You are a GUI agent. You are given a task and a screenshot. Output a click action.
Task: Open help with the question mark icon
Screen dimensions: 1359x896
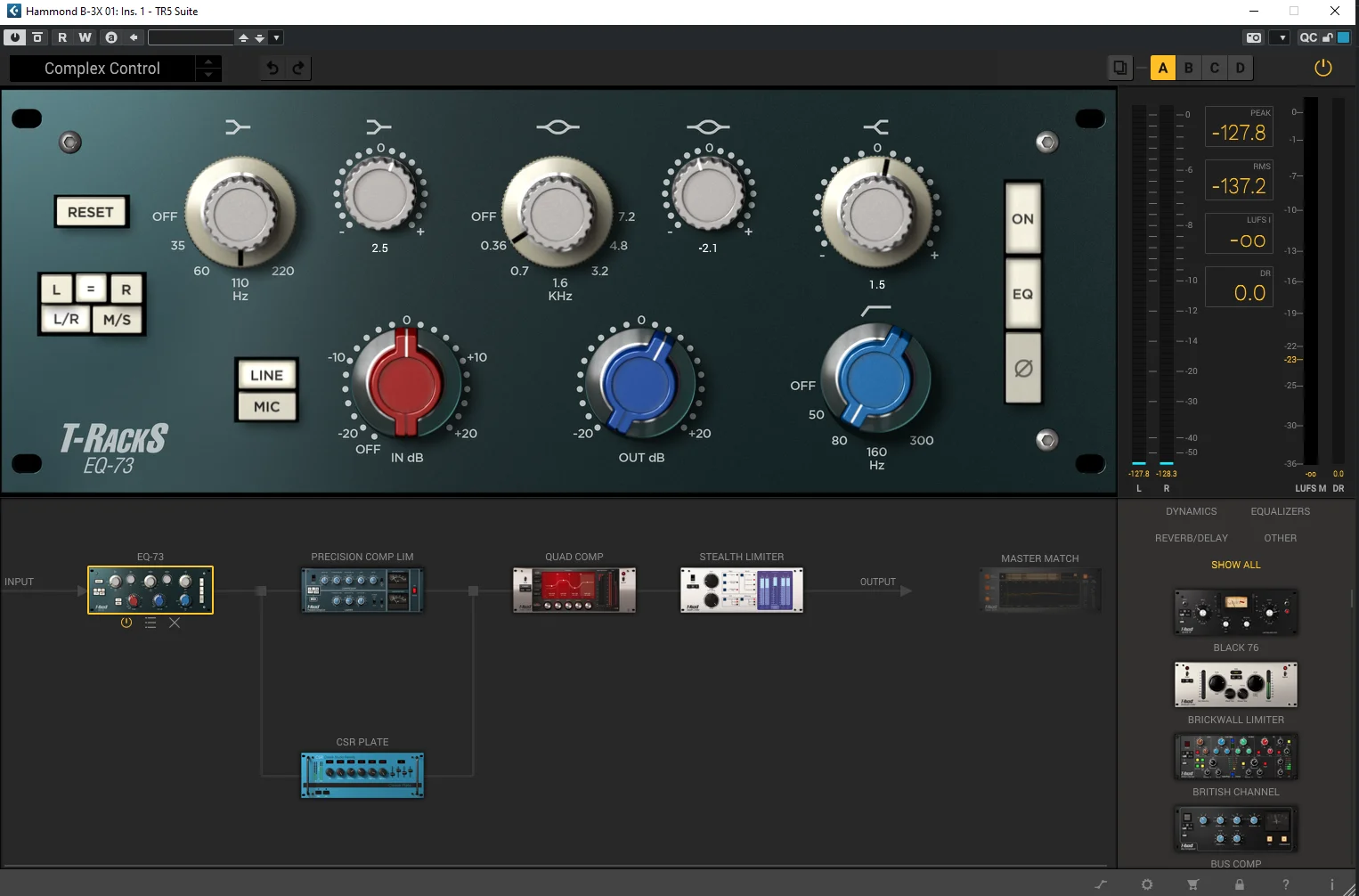[1286, 884]
